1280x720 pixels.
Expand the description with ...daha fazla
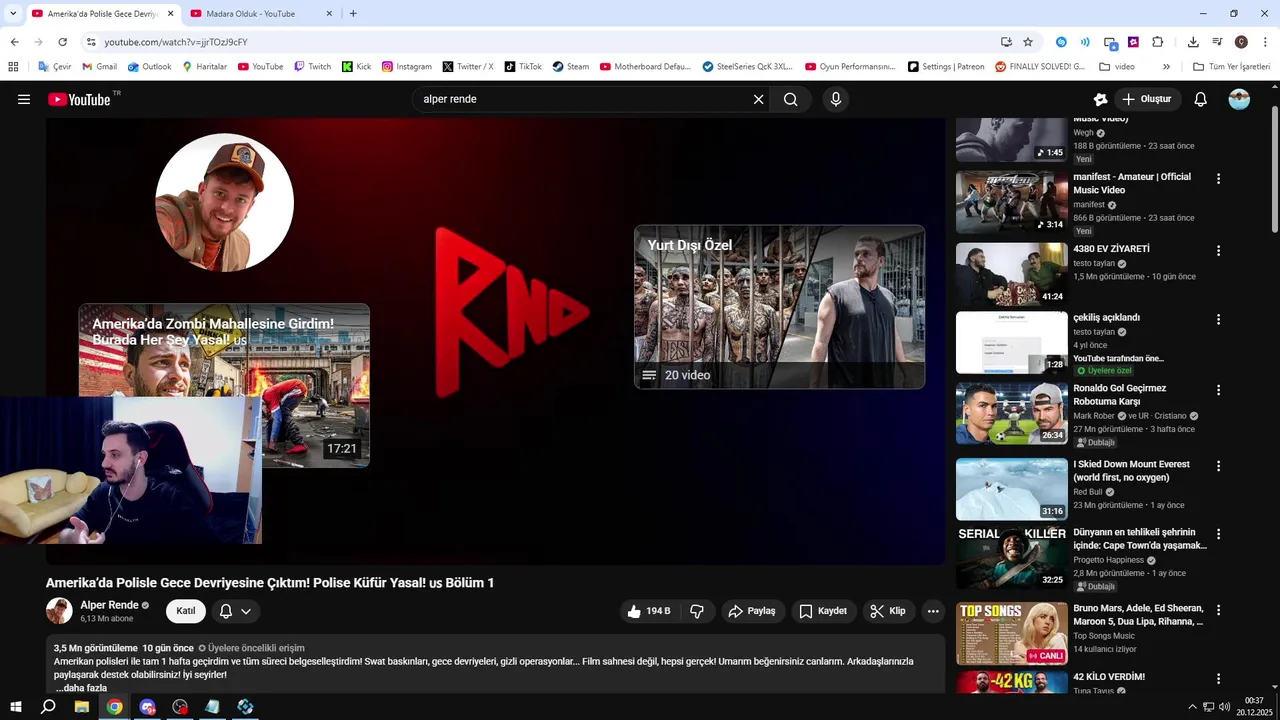point(81,688)
